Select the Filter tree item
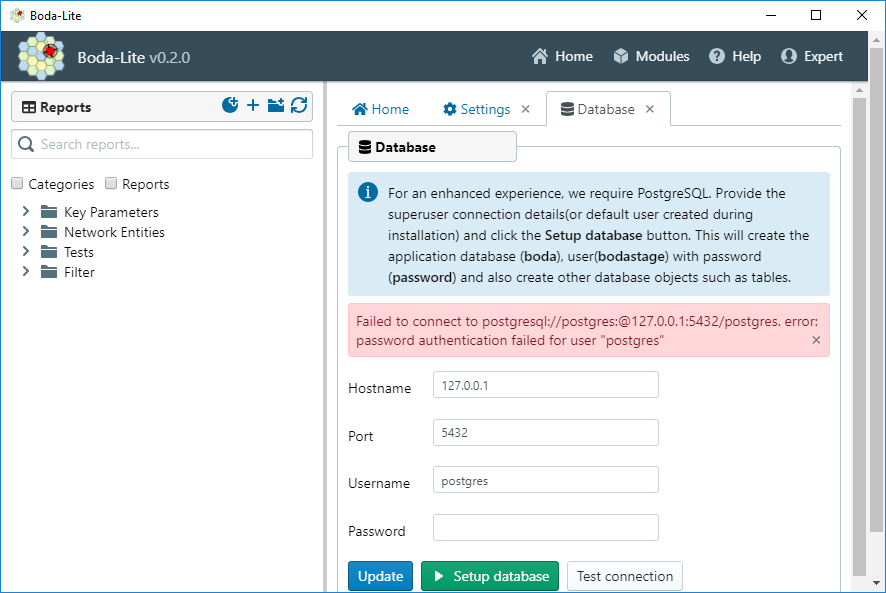Image resolution: width=886 pixels, height=593 pixels. pyautogui.click(x=79, y=272)
